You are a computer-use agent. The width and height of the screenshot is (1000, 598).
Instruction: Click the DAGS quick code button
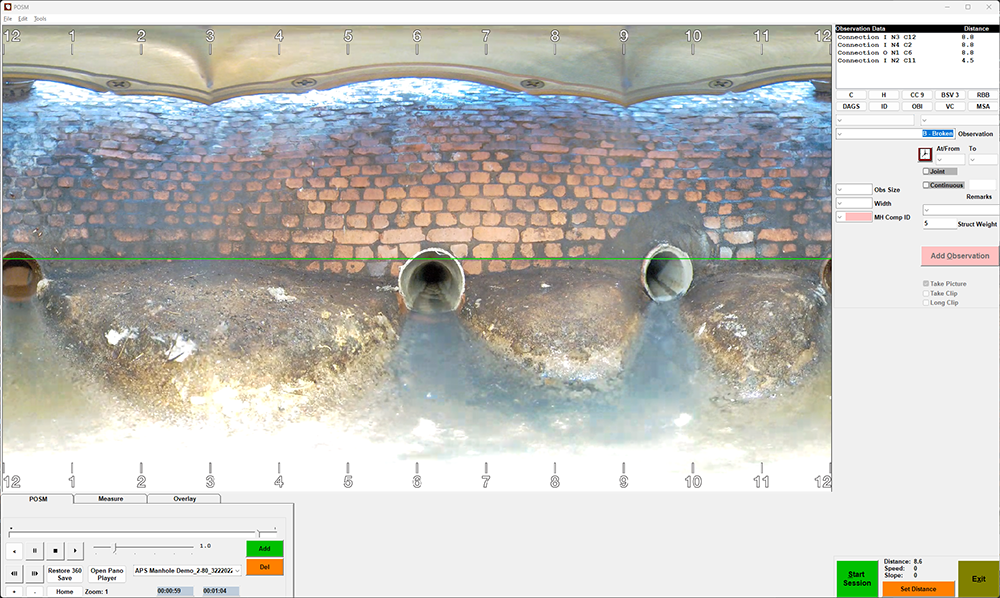click(x=851, y=106)
